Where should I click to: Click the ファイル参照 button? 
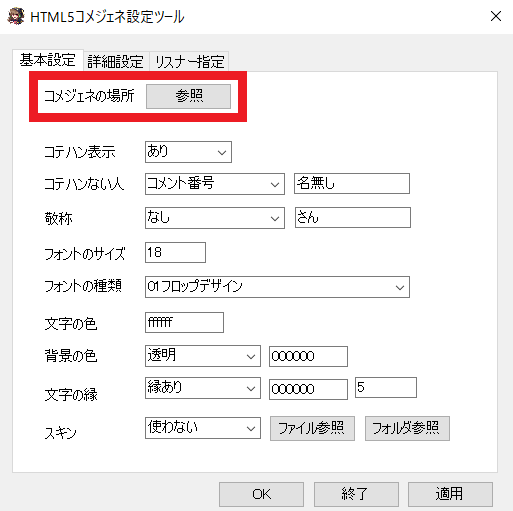[312, 428]
